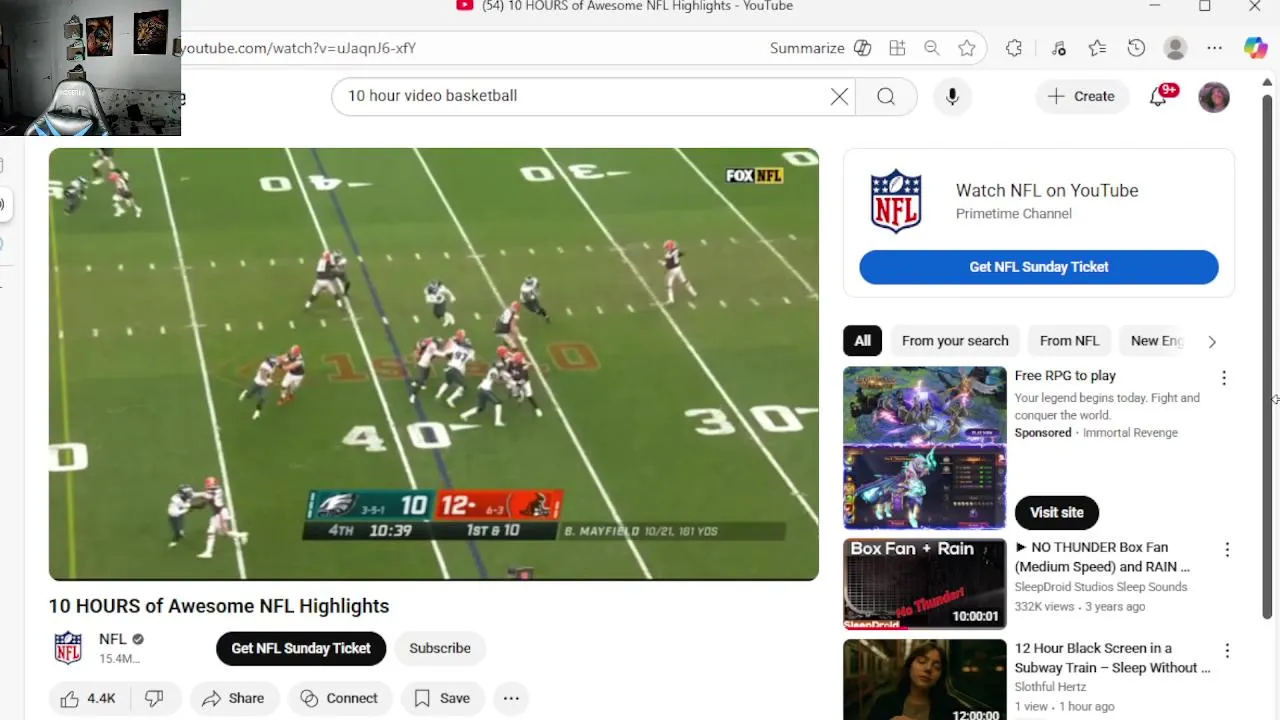
Task: Start voice search with microphone icon
Action: pyautogui.click(x=952, y=96)
